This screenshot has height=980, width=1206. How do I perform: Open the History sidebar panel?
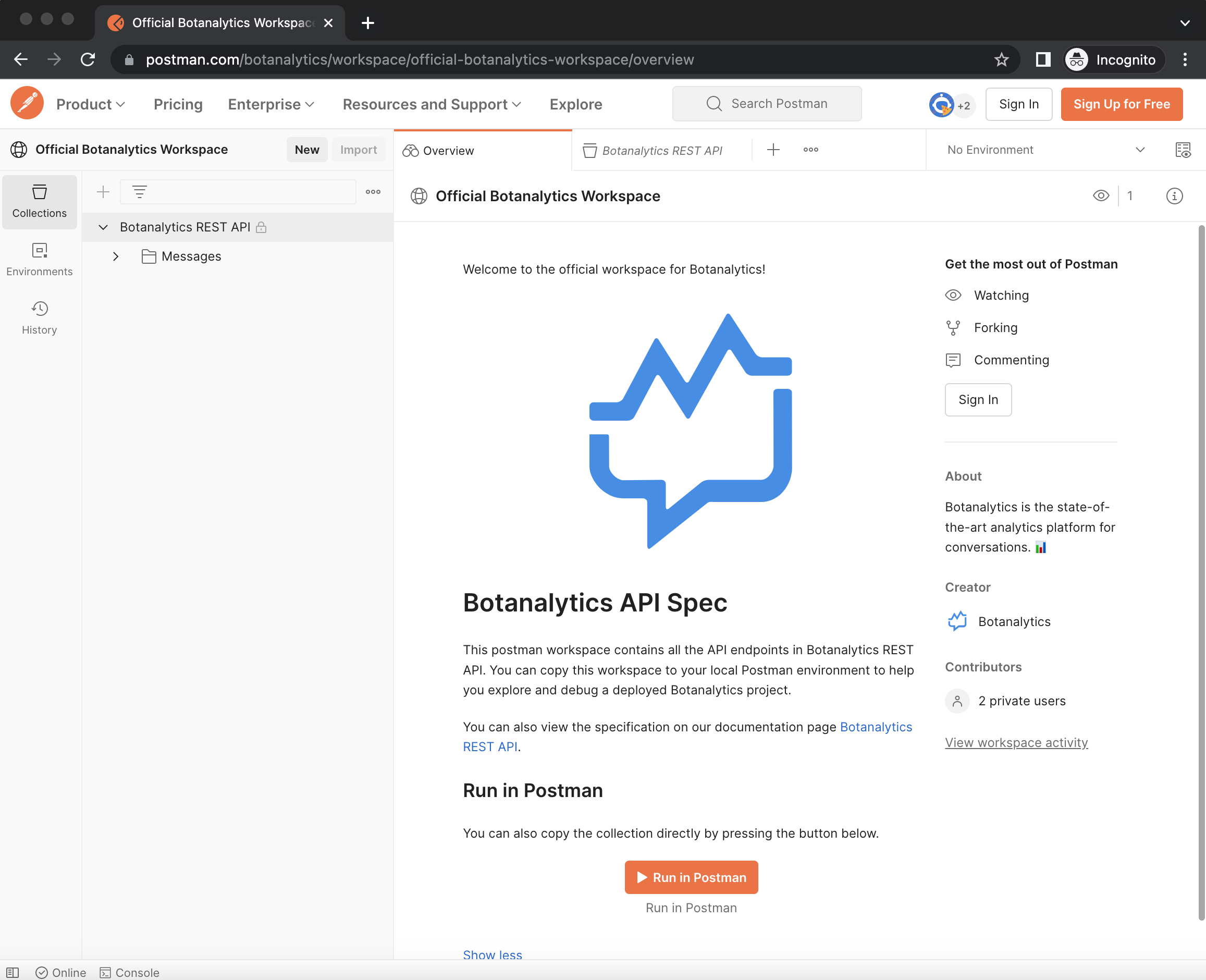coord(40,318)
